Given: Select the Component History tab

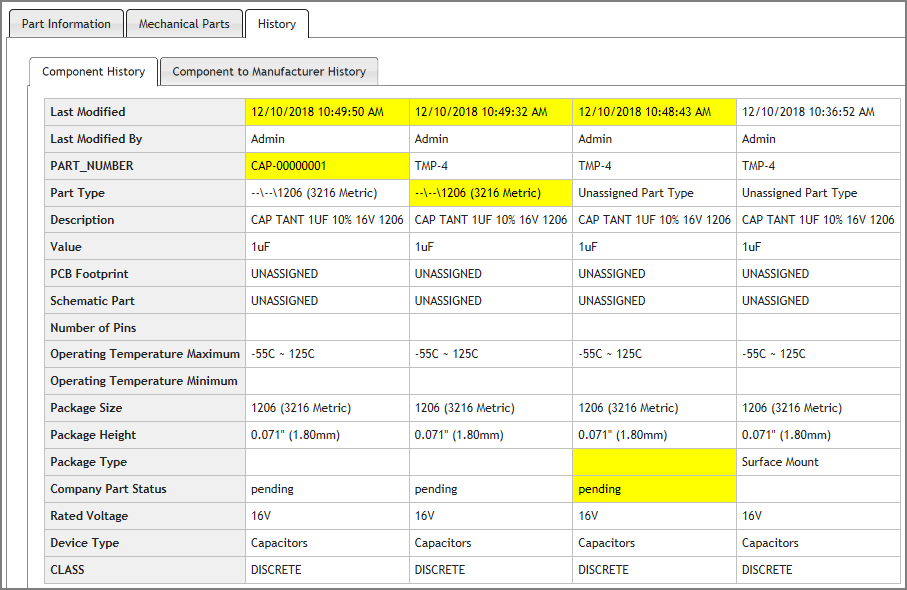Looking at the screenshot, I should 92,71.
